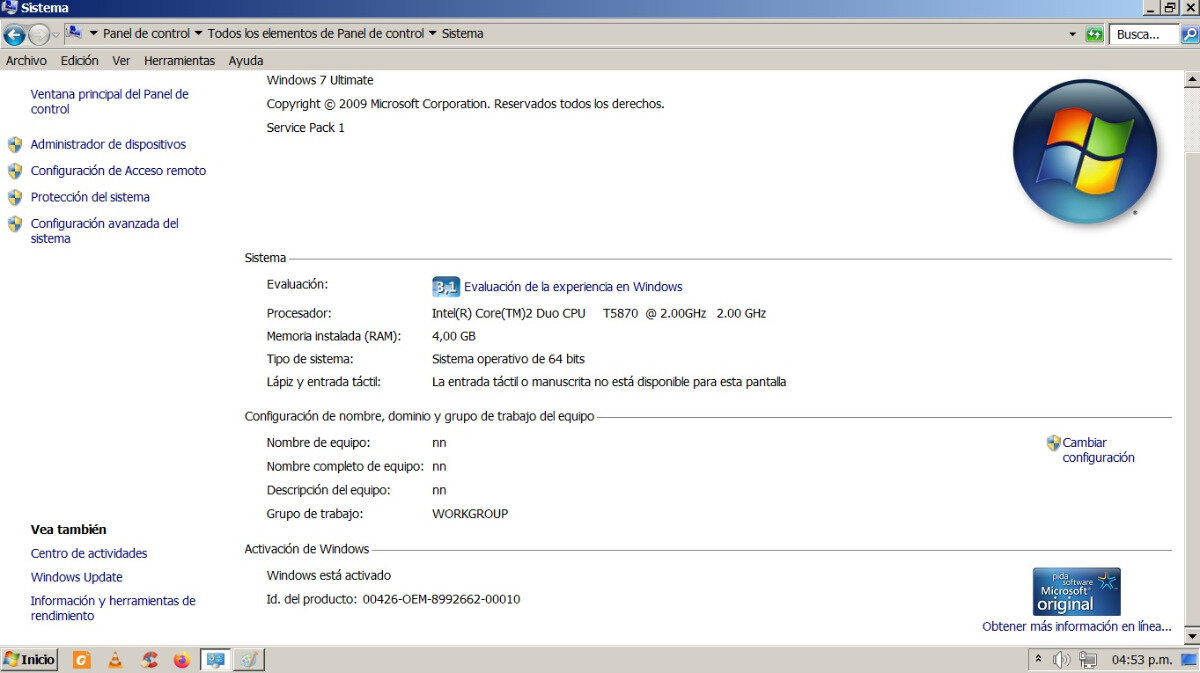The width and height of the screenshot is (1200, 673).
Task: Click the Service Pack 1 text
Action: point(306,128)
